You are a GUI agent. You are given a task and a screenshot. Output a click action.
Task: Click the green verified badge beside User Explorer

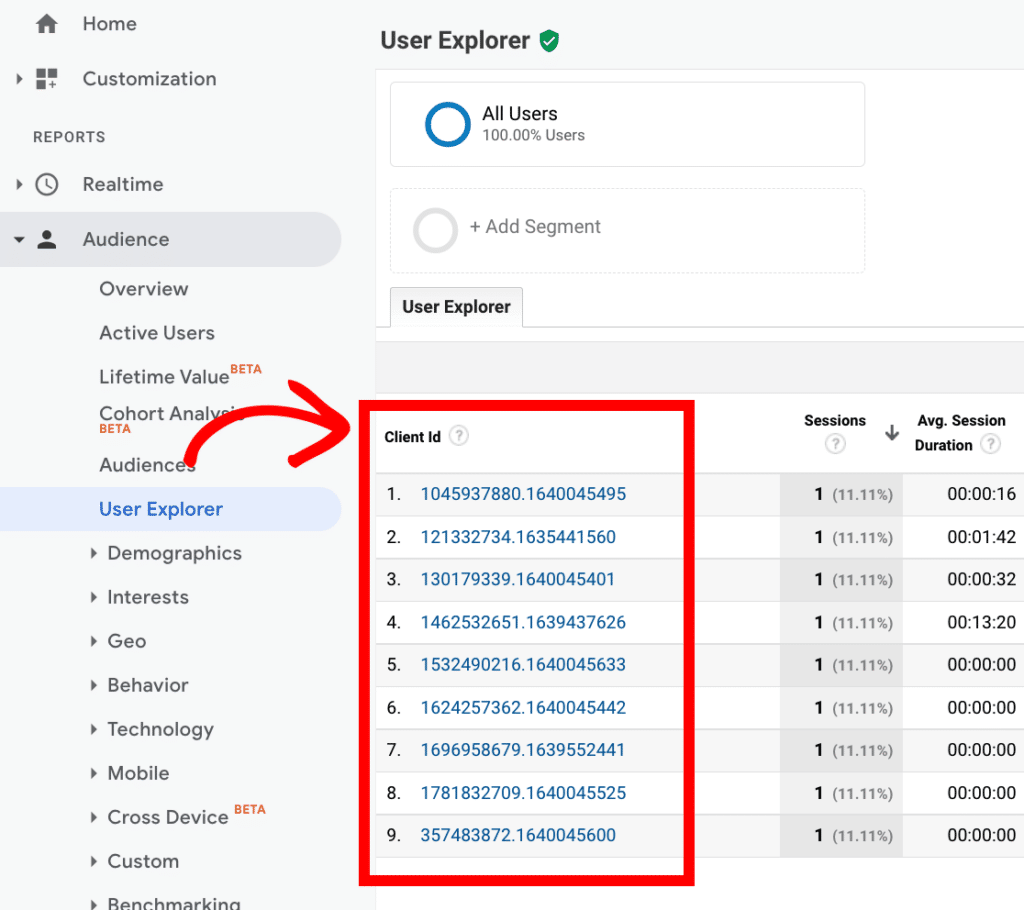click(x=548, y=41)
